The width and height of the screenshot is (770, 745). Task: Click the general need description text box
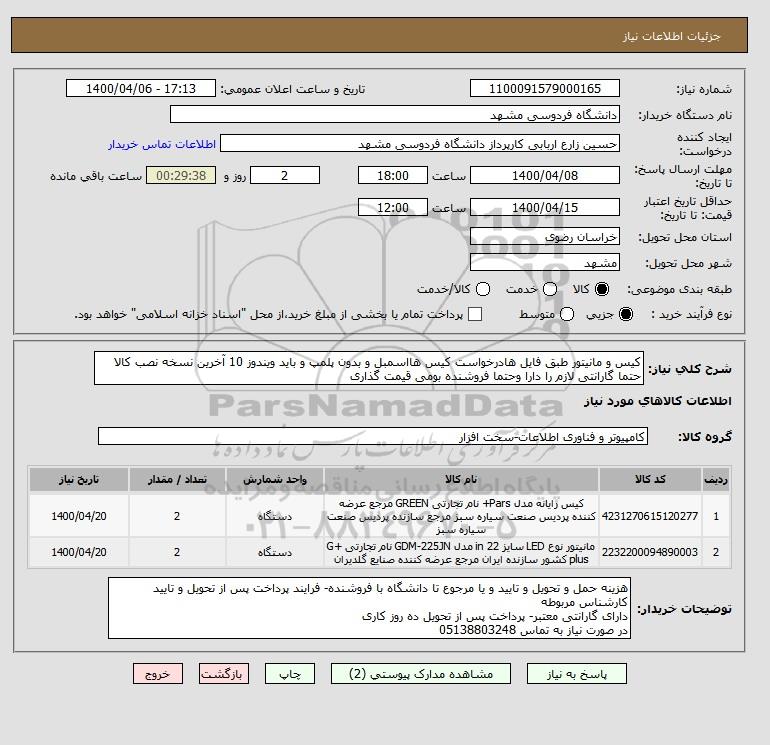(369, 368)
